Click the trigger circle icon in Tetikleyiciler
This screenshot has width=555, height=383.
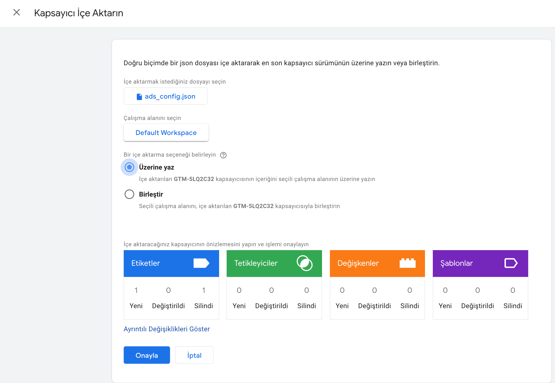point(304,263)
